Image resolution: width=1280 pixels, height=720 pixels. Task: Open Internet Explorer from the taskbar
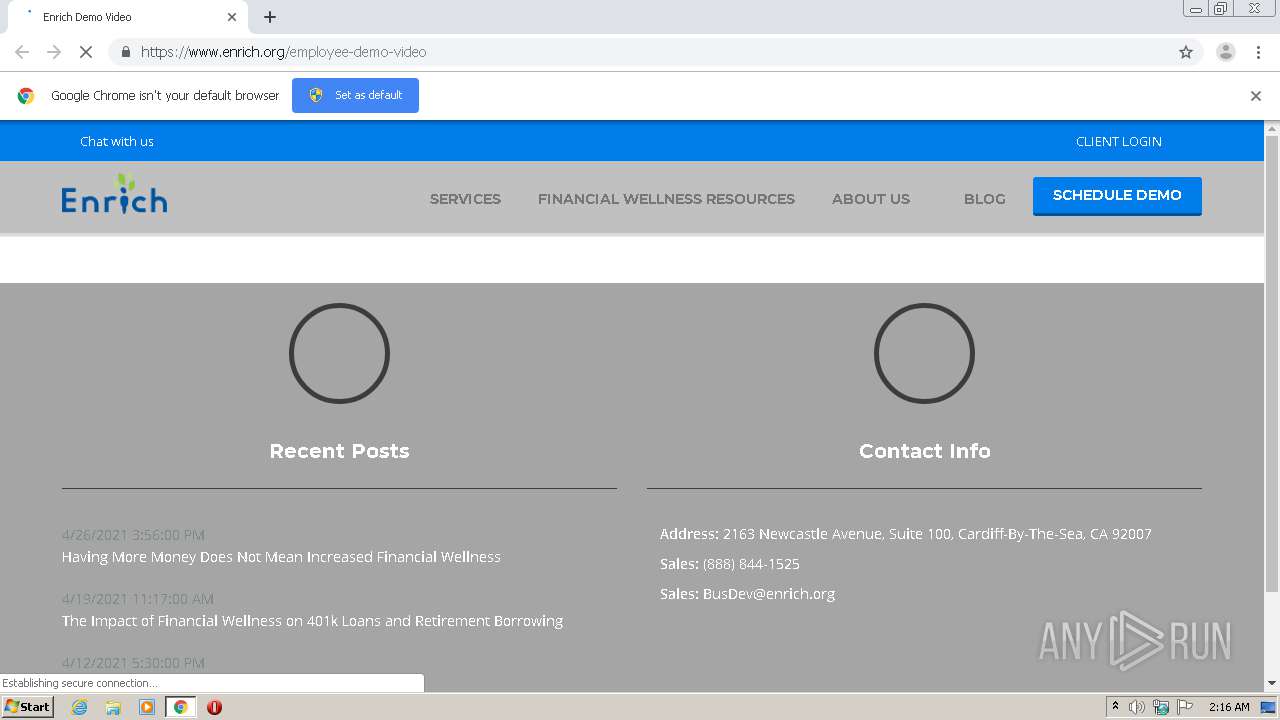coord(79,707)
